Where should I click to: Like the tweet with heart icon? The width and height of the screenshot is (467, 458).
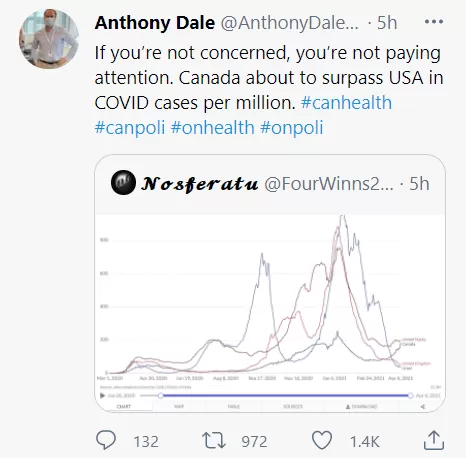pyautogui.click(x=322, y=440)
